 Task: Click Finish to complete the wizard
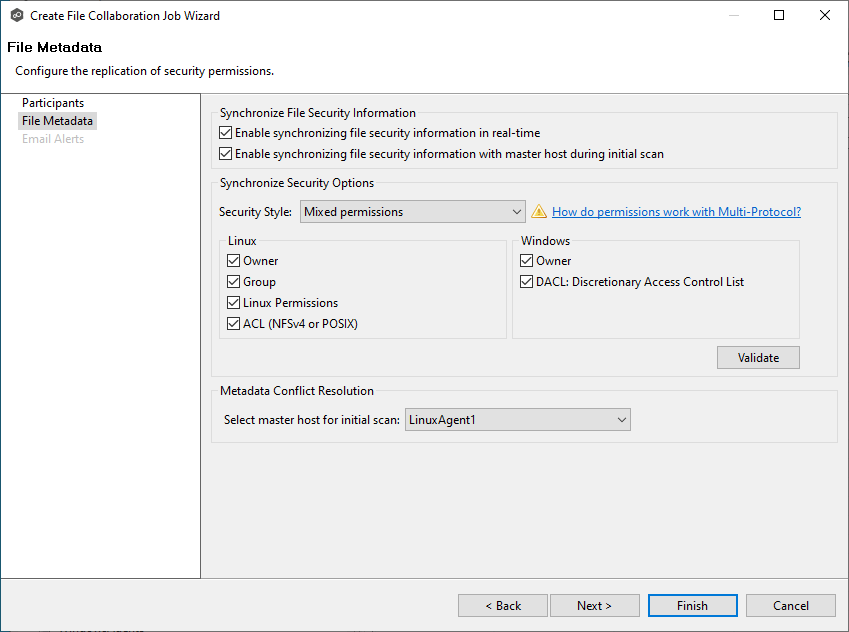(692, 606)
